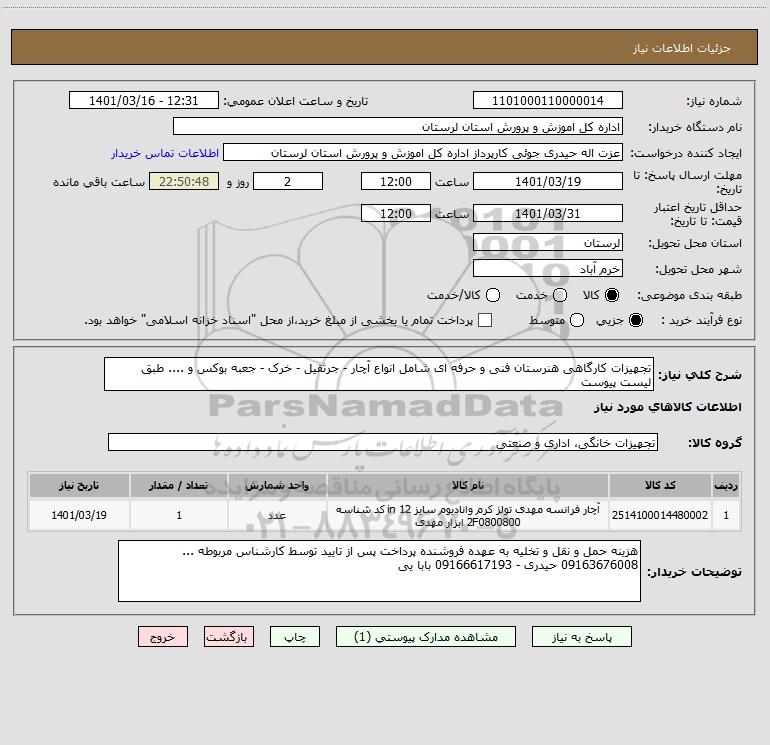Click the response deadline 12:00 time field
Viewport: 770px width, 745px height.
396,181
